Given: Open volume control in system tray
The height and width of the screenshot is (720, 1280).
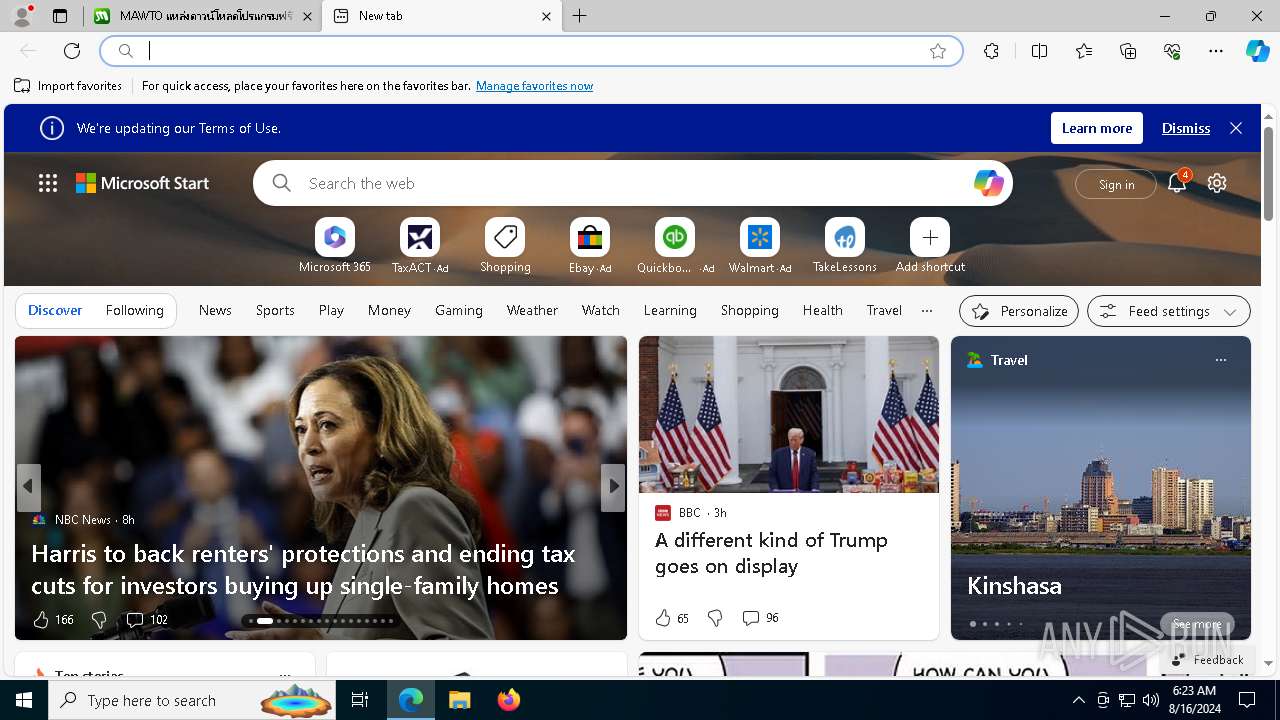Looking at the screenshot, I should [x=1150, y=700].
